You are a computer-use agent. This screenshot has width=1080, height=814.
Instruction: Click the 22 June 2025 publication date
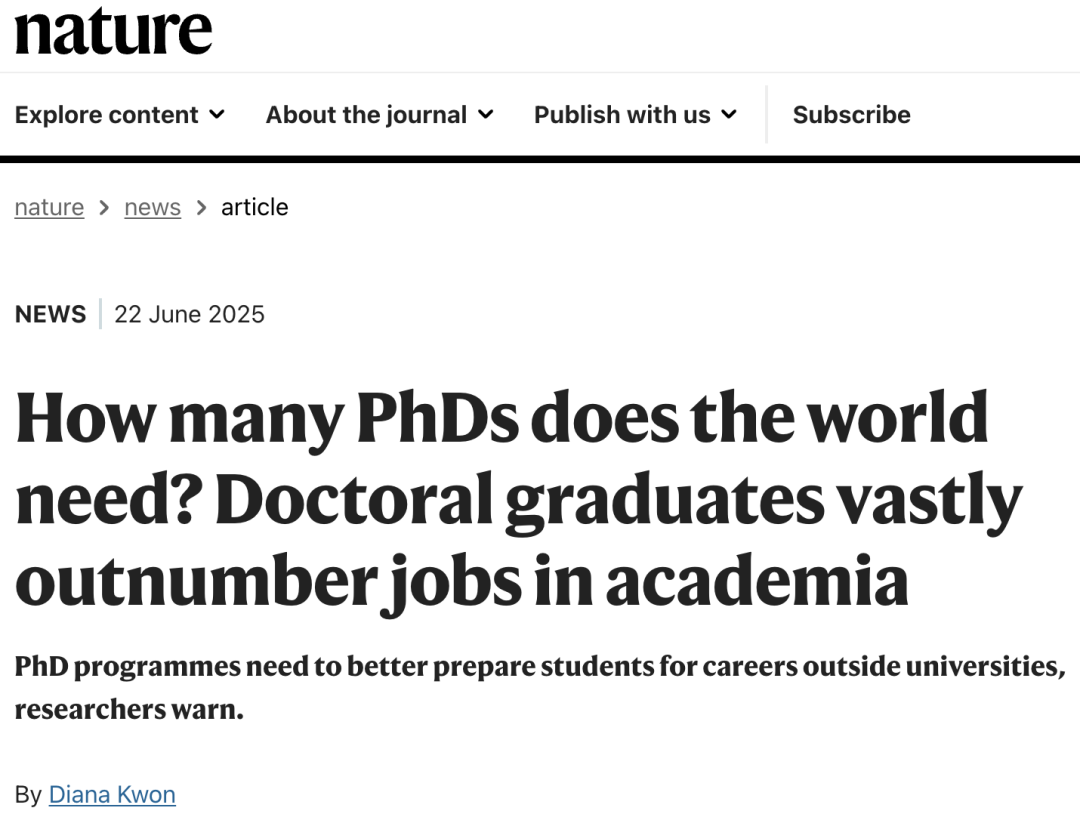click(189, 314)
